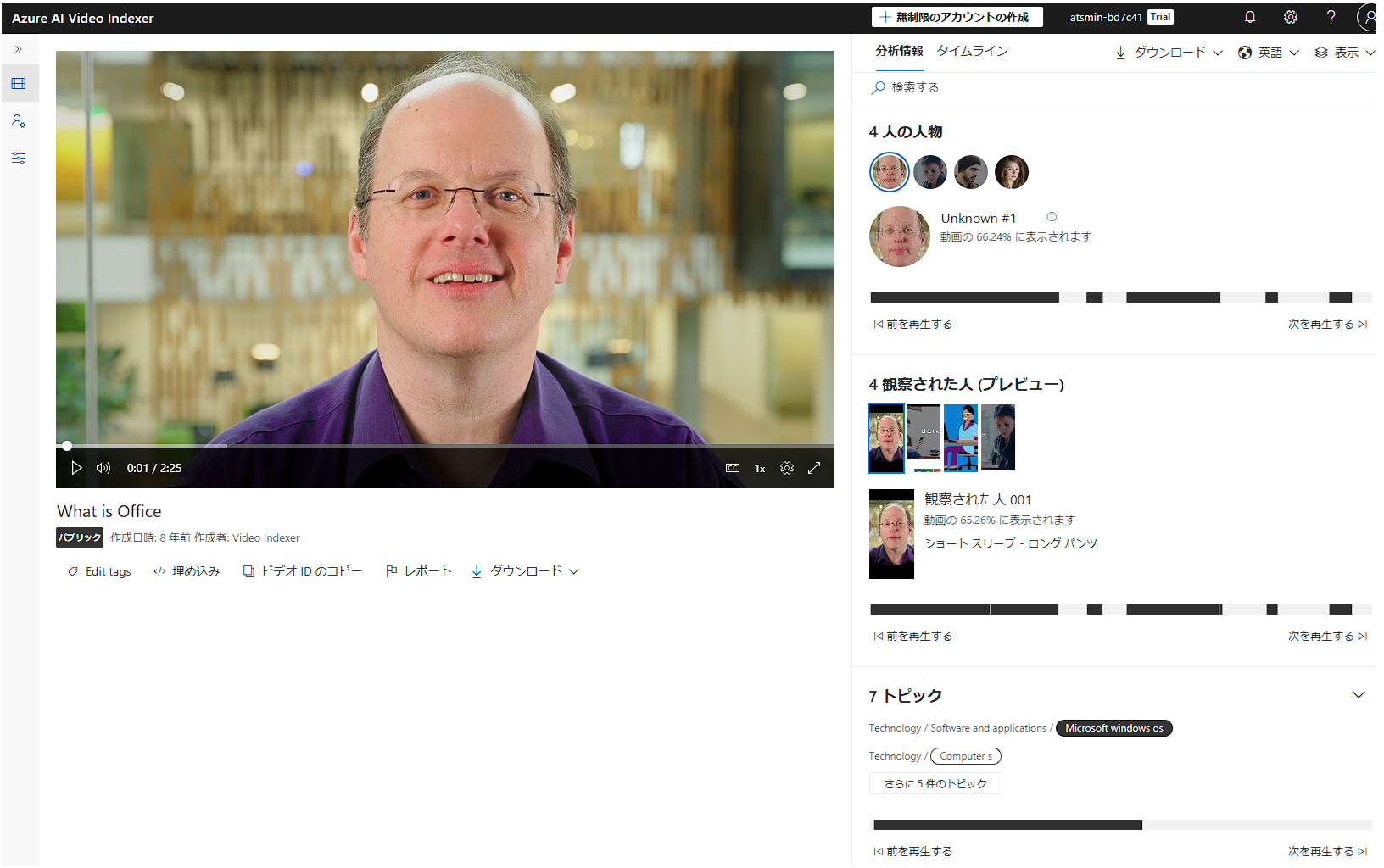
Task: Click 観察された人 001 timeline bar
Action: [1121, 609]
